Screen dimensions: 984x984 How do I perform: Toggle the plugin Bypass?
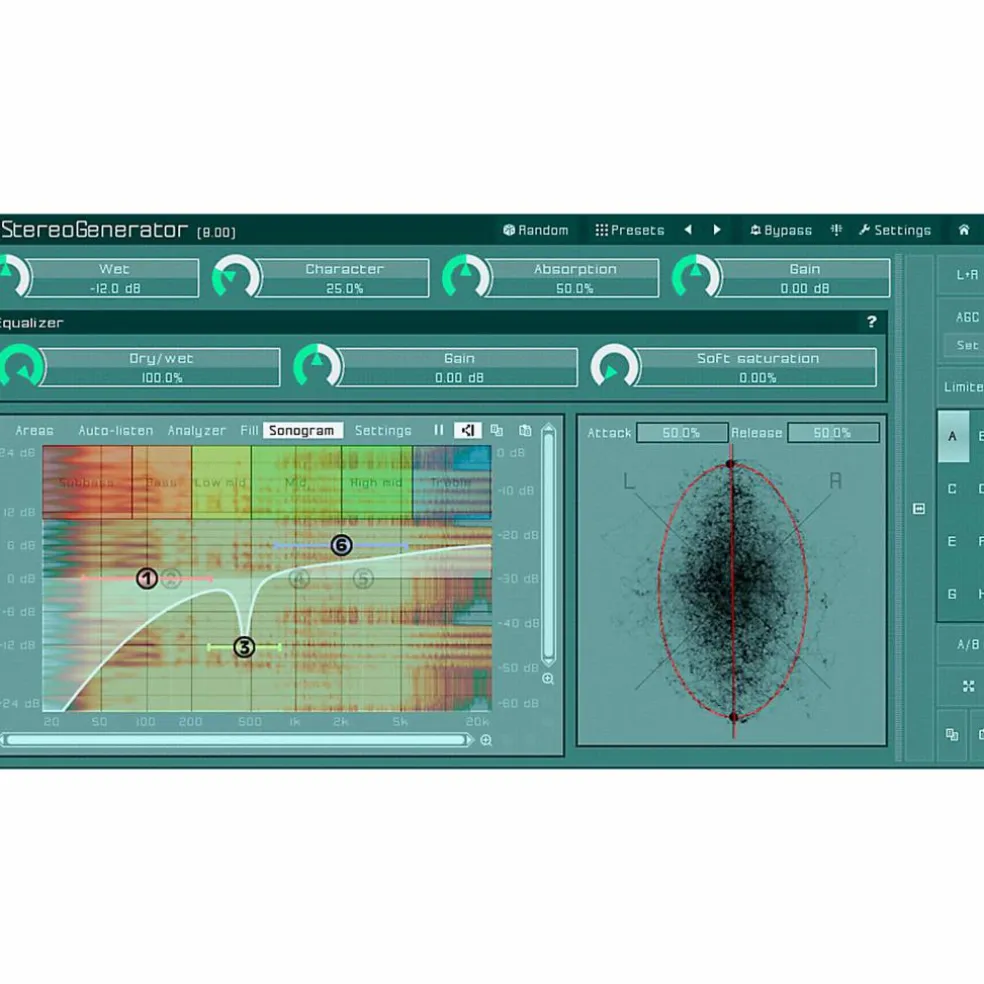pos(781,230)
